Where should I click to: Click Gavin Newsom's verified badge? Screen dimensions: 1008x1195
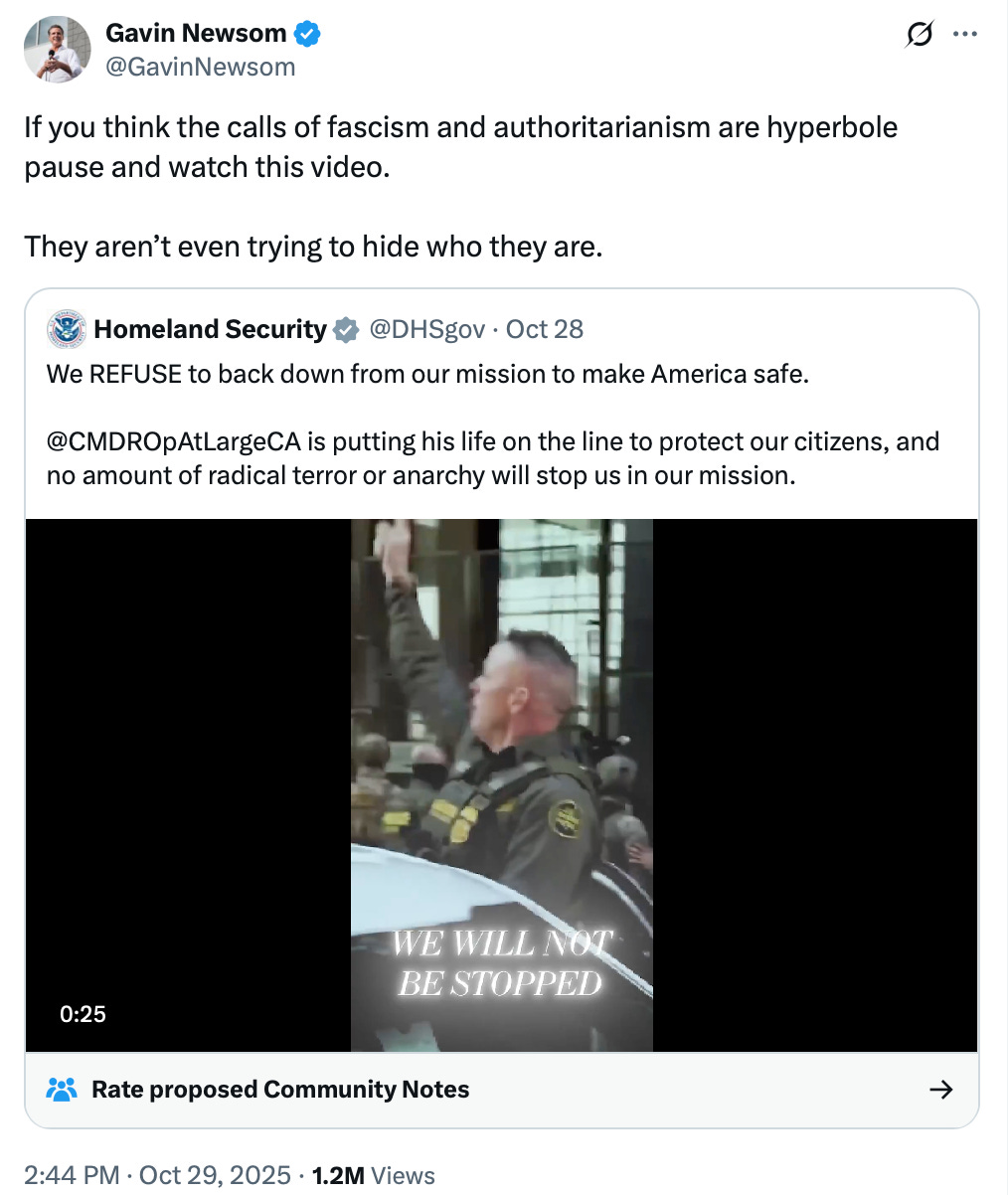click(x=308, y=33)
